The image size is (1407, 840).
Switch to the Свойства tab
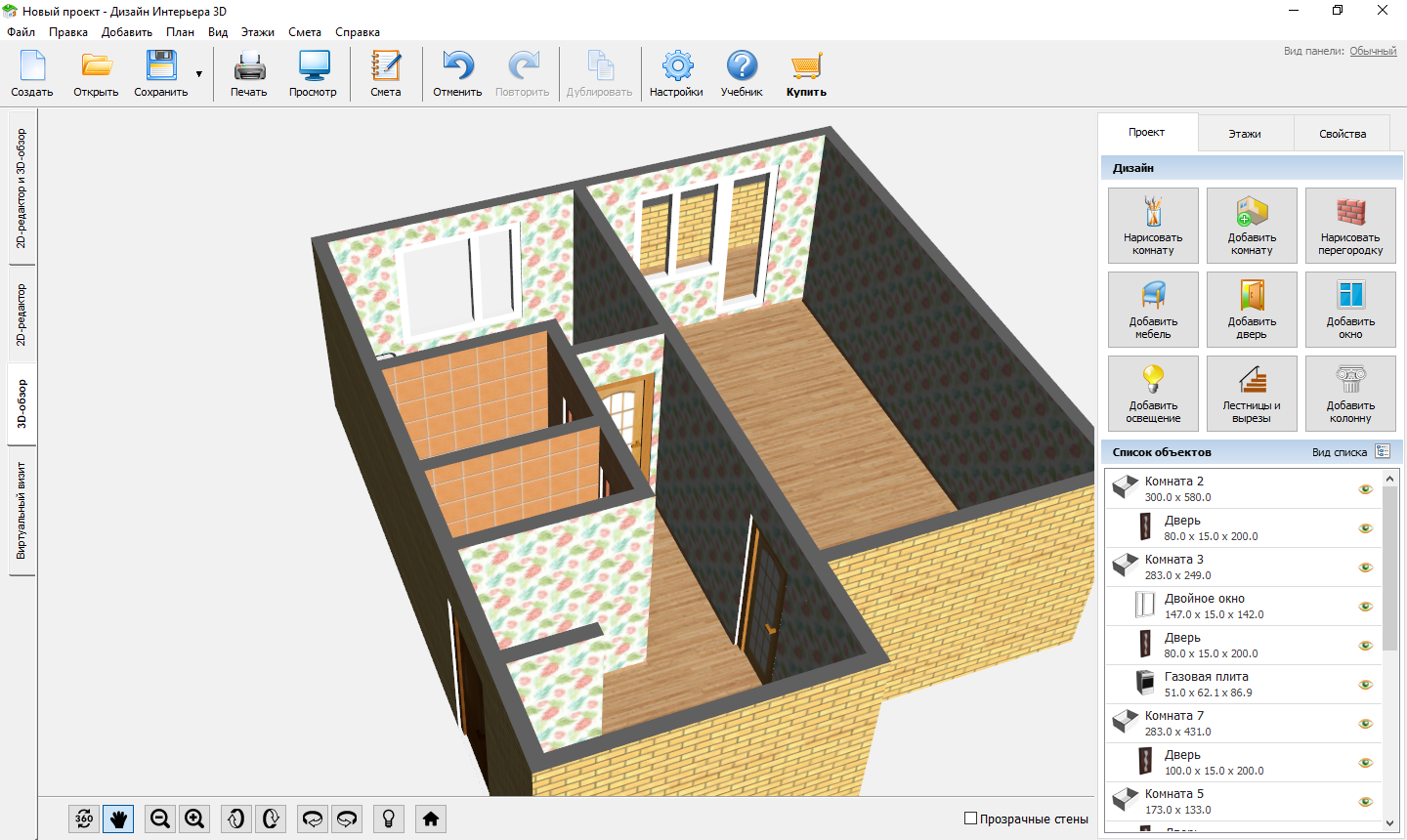pyautogui.click(x=1342, y=134)
